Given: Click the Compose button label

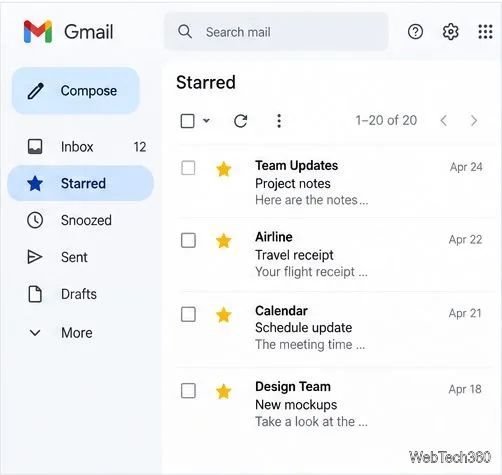Looking at the screenshot, I should click(89, 91).
